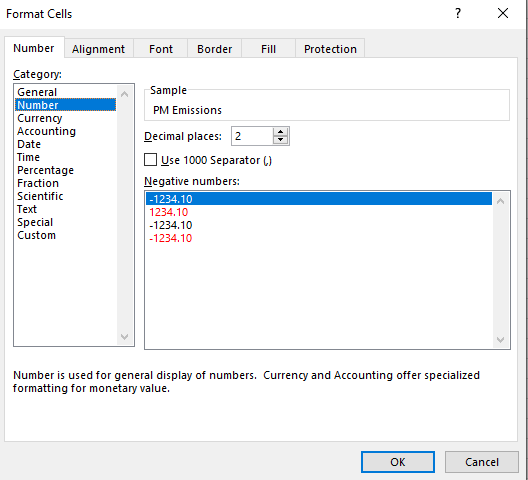Open the Fill tab
Screen dimensions: 528x480
(268, 49)
